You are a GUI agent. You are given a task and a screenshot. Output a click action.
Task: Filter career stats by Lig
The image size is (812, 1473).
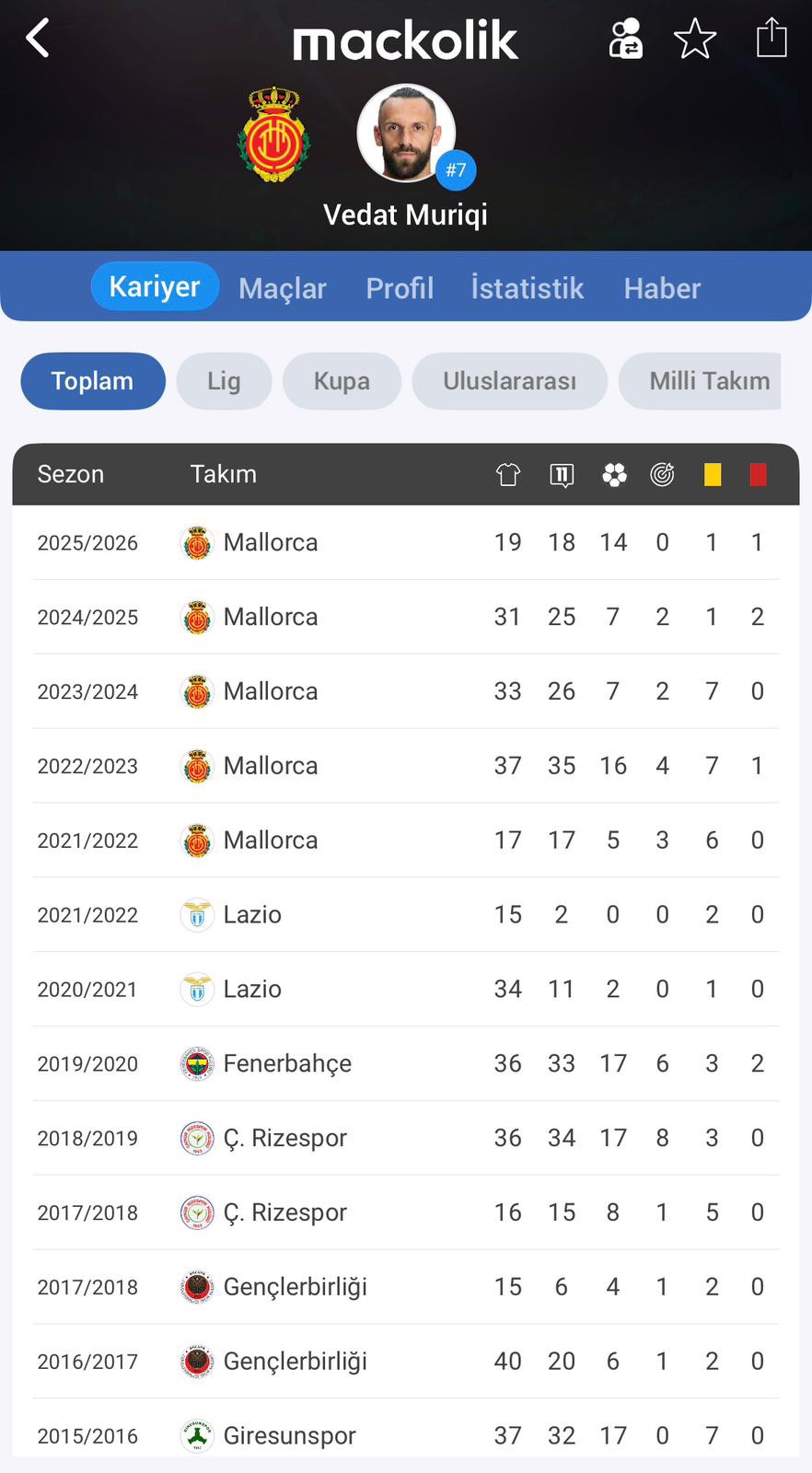click(224, 381)
